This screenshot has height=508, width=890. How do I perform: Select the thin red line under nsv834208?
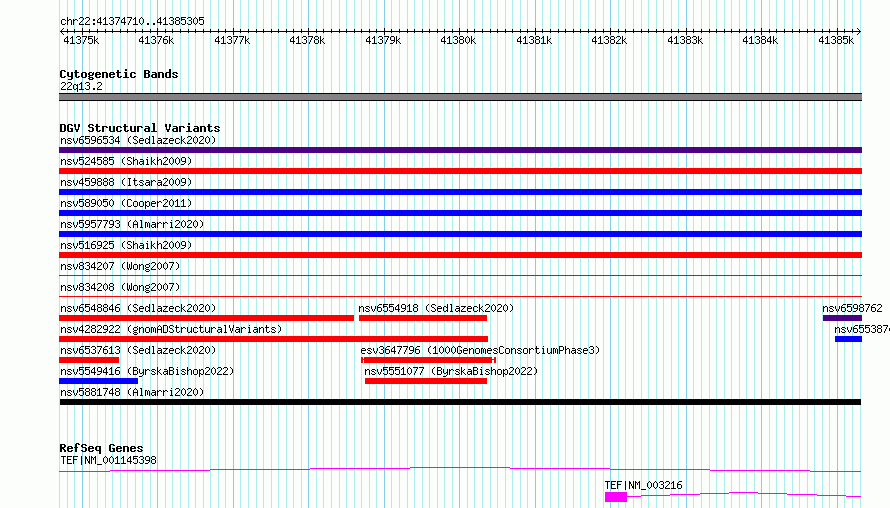[460, 296]
